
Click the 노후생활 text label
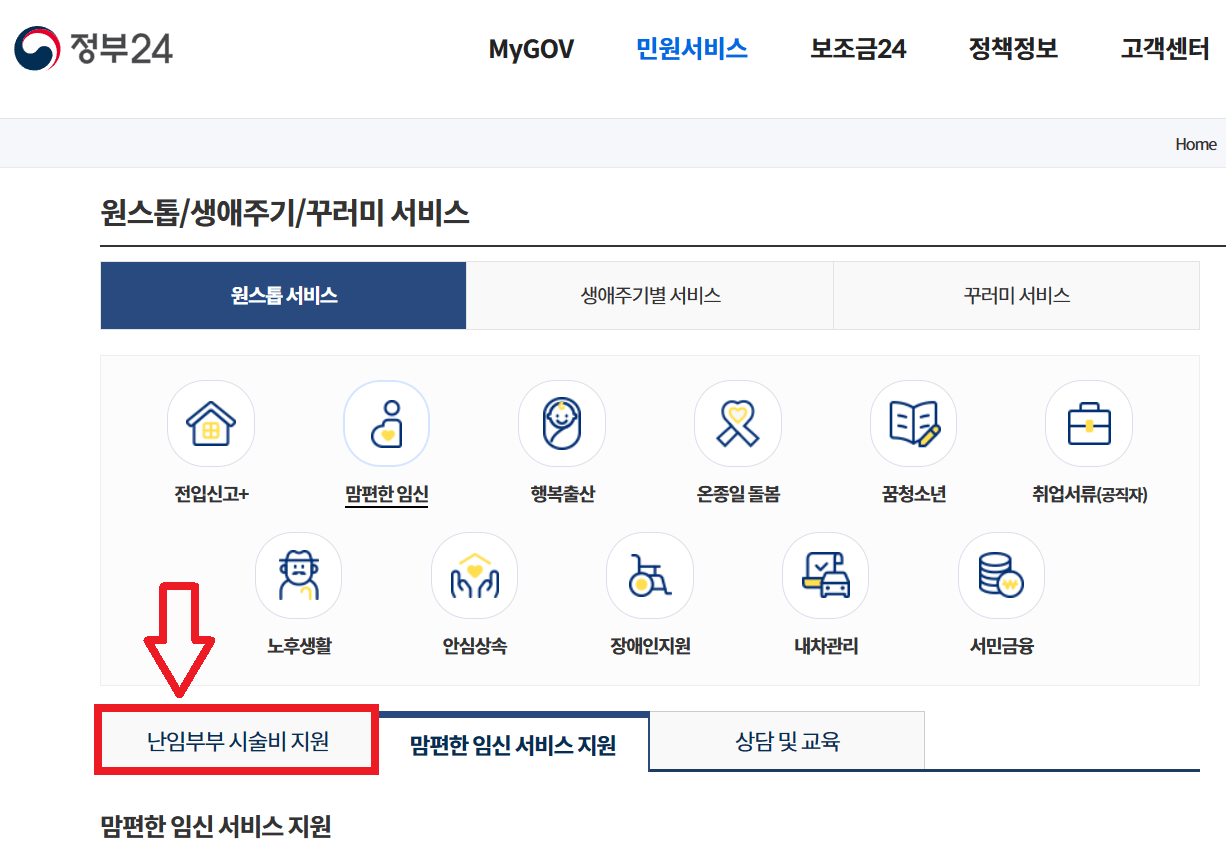pos(298,646)
